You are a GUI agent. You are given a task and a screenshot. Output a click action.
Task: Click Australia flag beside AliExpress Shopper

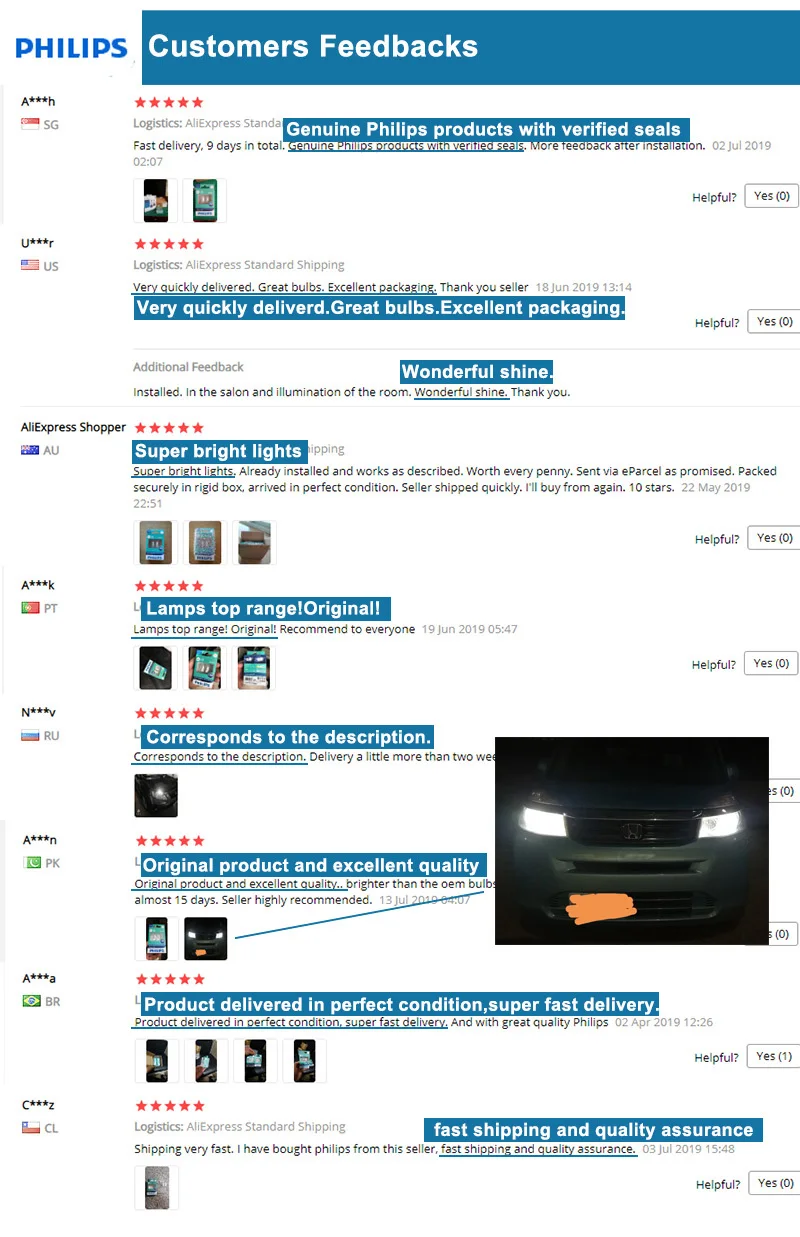pyautogui.click(x=30, y=450)
